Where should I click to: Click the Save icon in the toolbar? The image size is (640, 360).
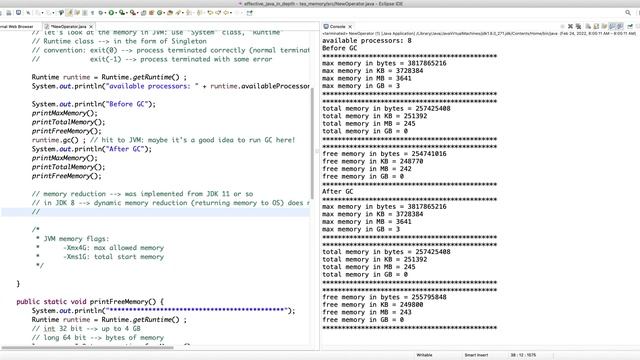pyautogui.click(x=9, y=13)
